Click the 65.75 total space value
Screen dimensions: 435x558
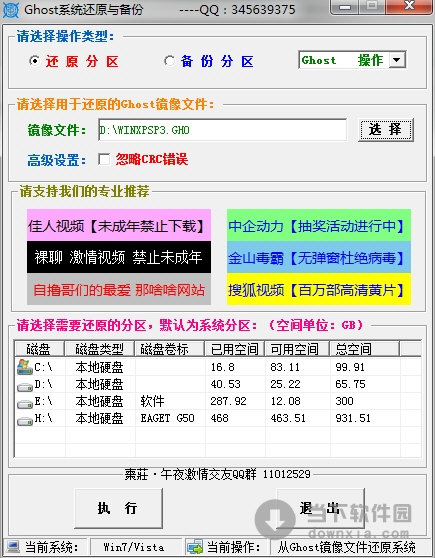coord(350,384)
